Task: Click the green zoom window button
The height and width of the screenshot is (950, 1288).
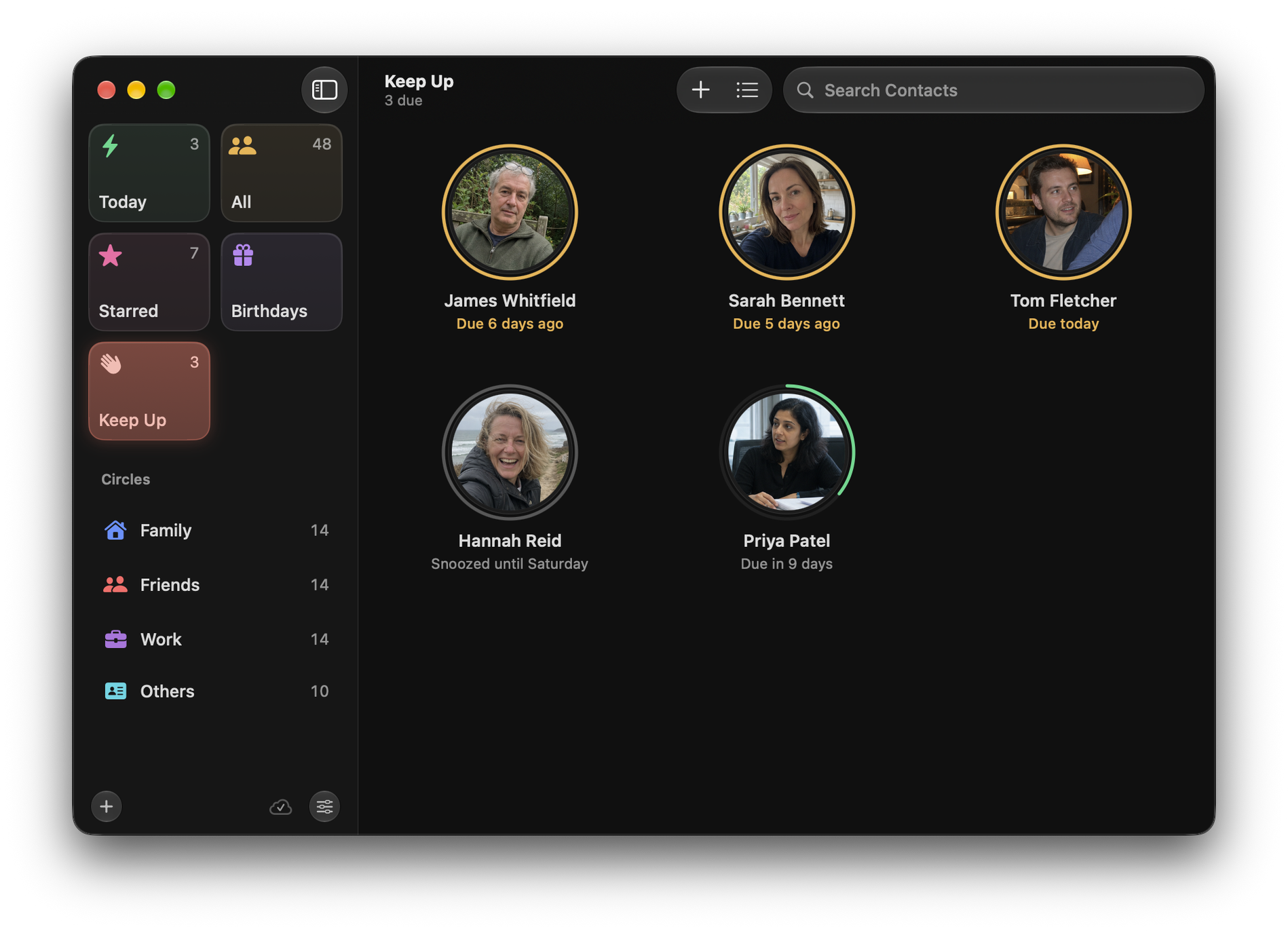Action: [x=166, y=90]
